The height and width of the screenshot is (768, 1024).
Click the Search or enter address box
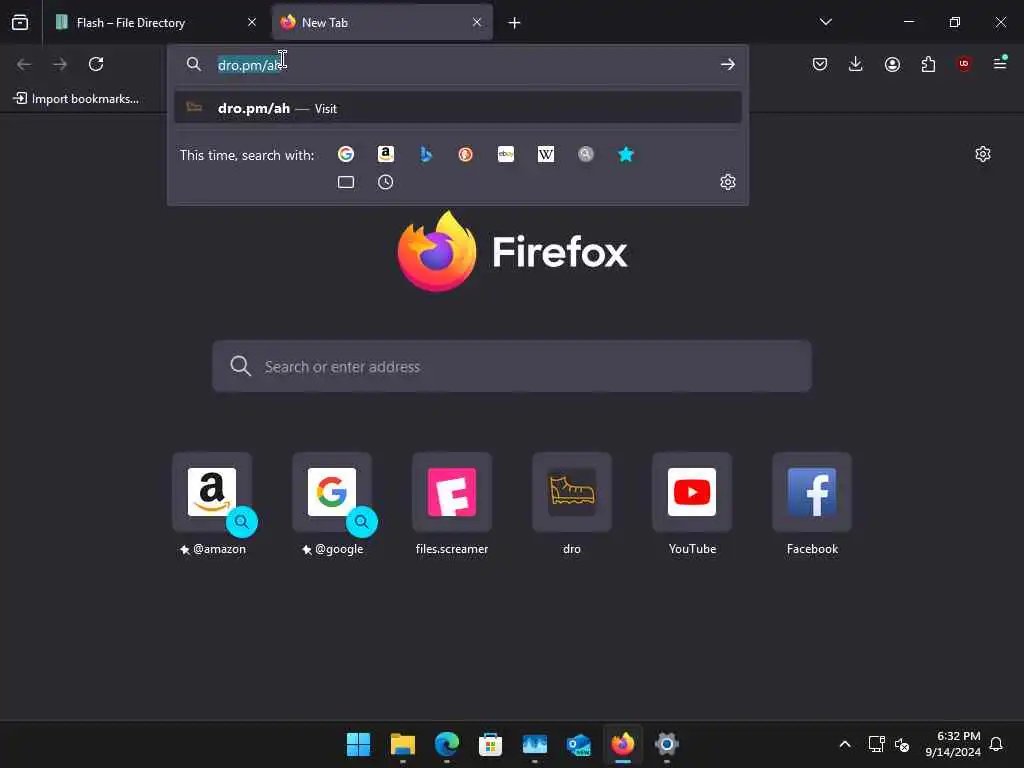point(512,366)
